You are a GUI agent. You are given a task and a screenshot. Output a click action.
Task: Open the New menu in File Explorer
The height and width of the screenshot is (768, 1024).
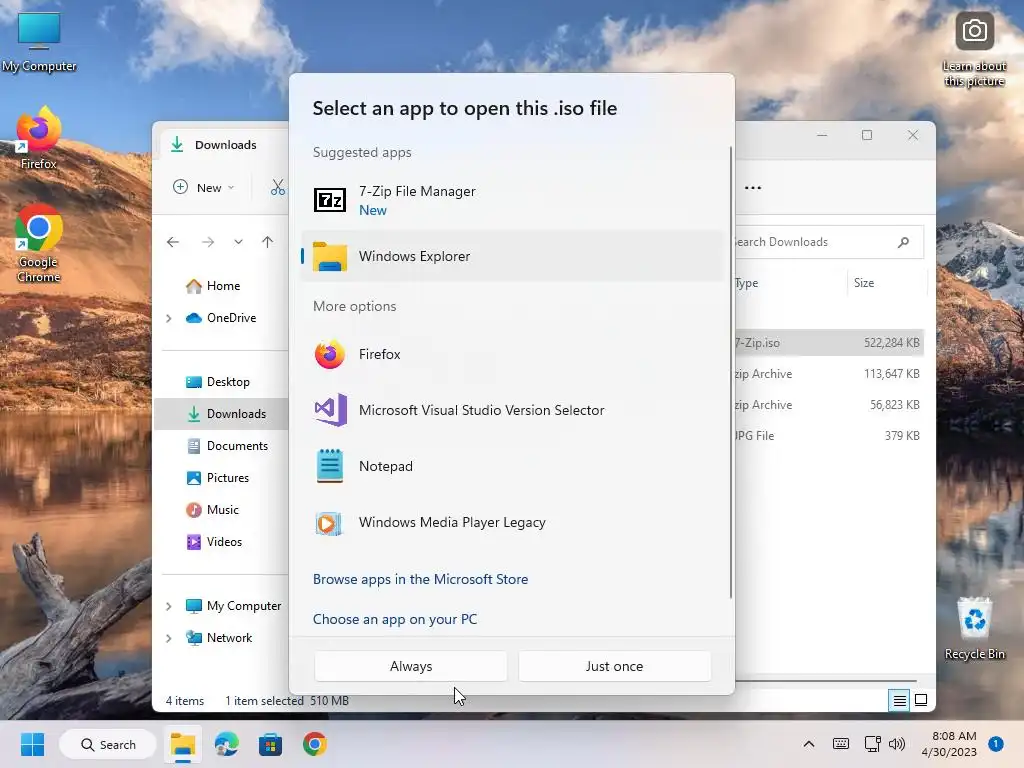(203, 187)
